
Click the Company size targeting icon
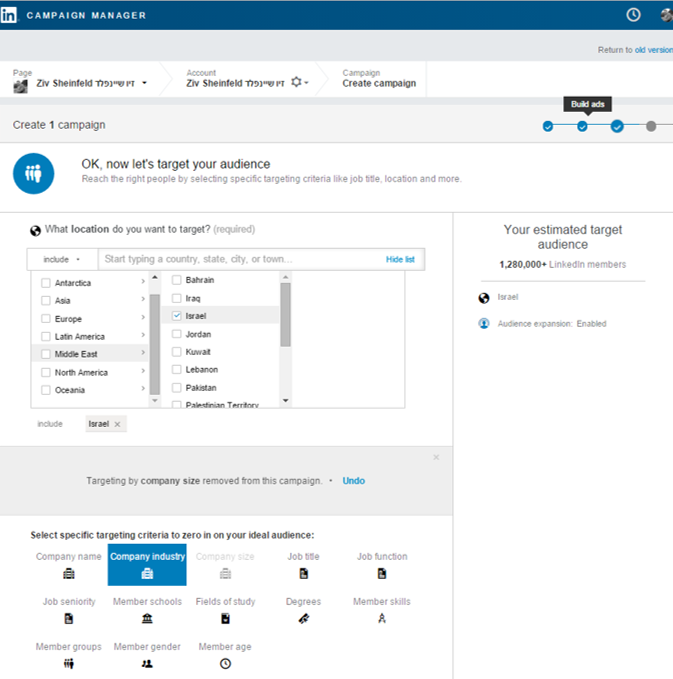[x=225, y=574]
